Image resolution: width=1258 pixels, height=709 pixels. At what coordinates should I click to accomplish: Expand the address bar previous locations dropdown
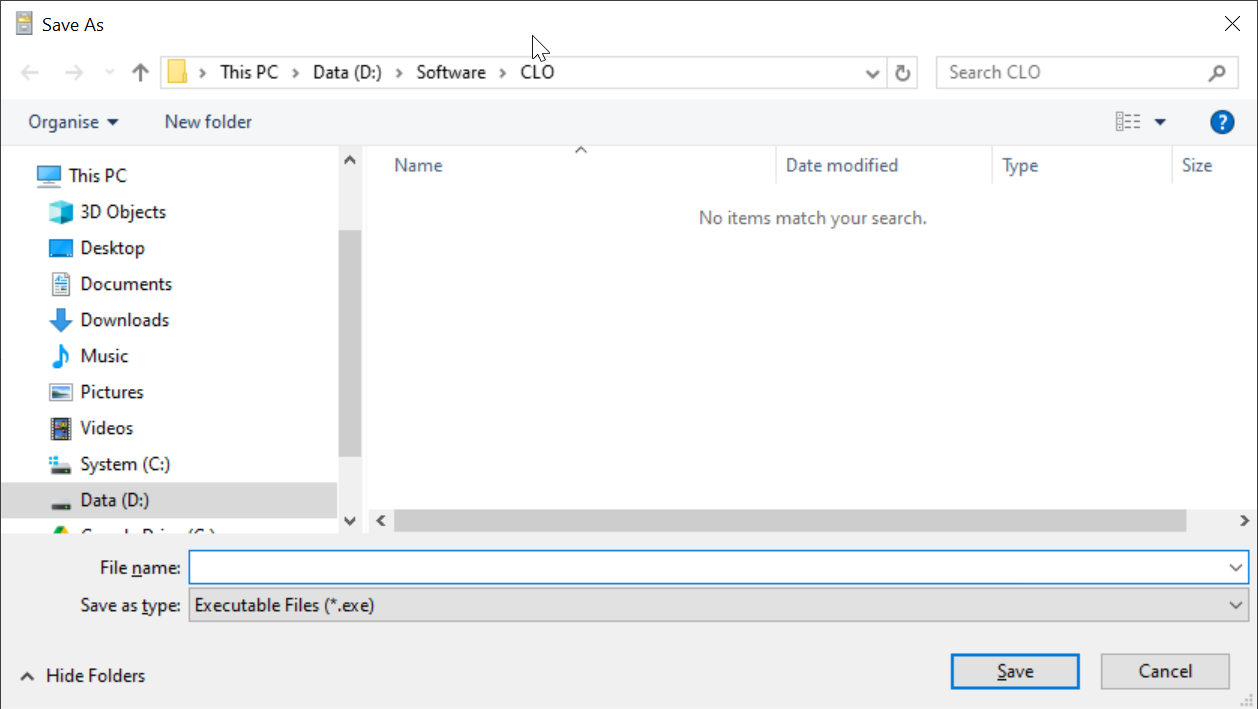[872, 73]
